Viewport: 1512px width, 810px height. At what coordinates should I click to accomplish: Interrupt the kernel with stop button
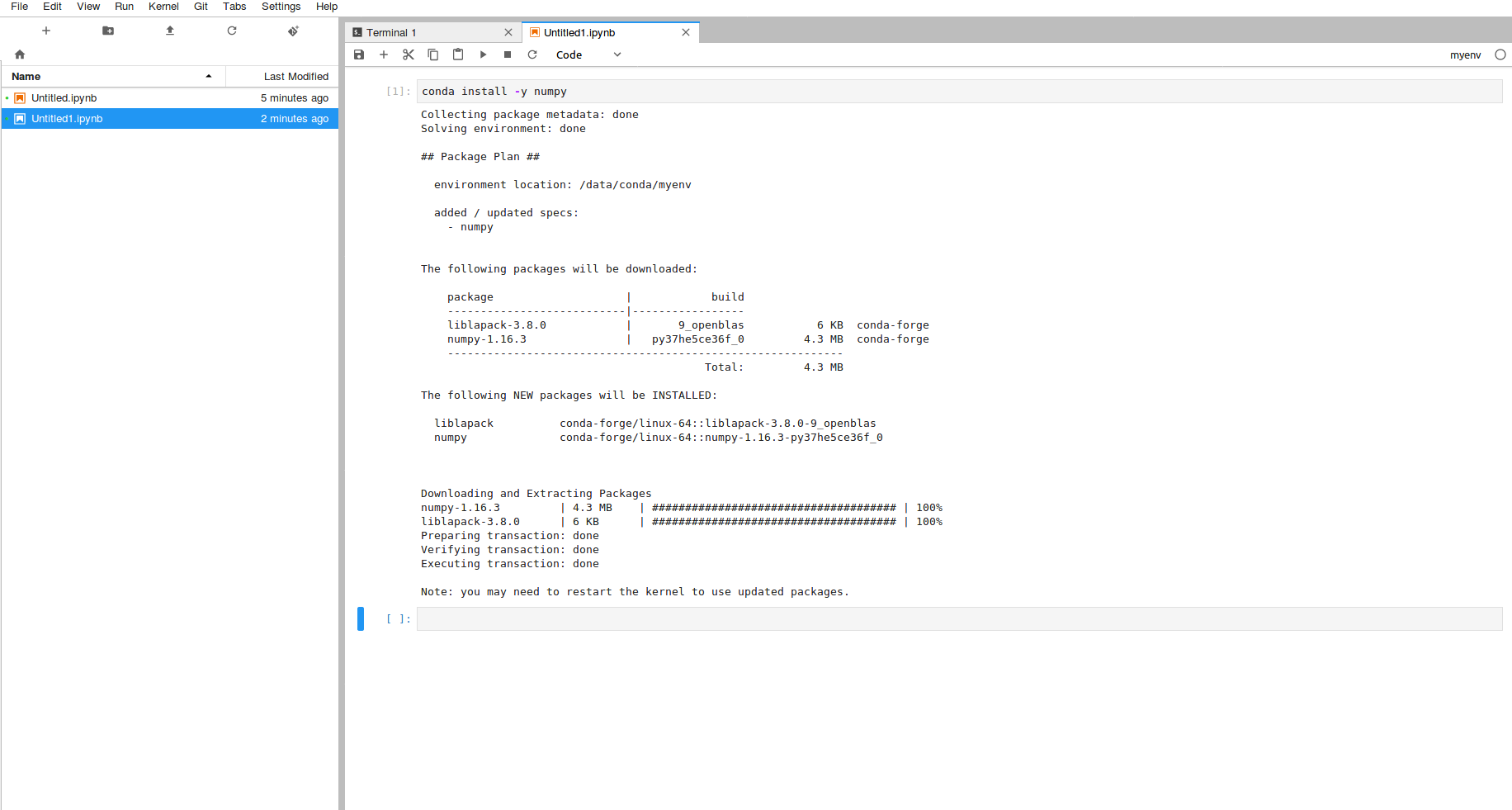(508, 54)
